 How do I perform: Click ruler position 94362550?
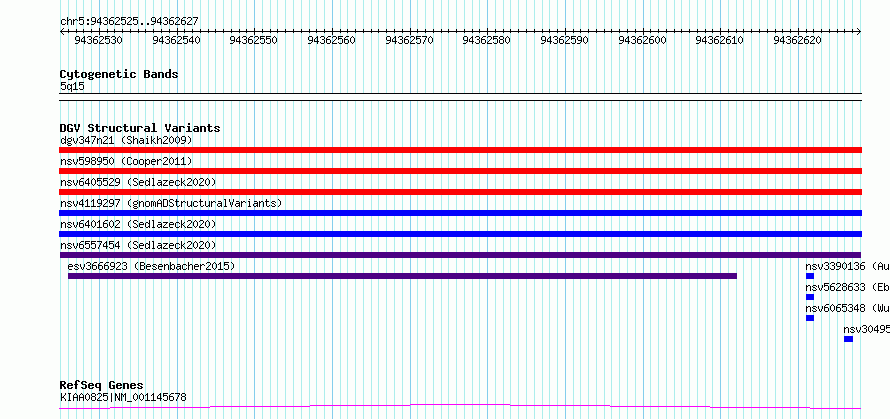[x=254, y=40]
